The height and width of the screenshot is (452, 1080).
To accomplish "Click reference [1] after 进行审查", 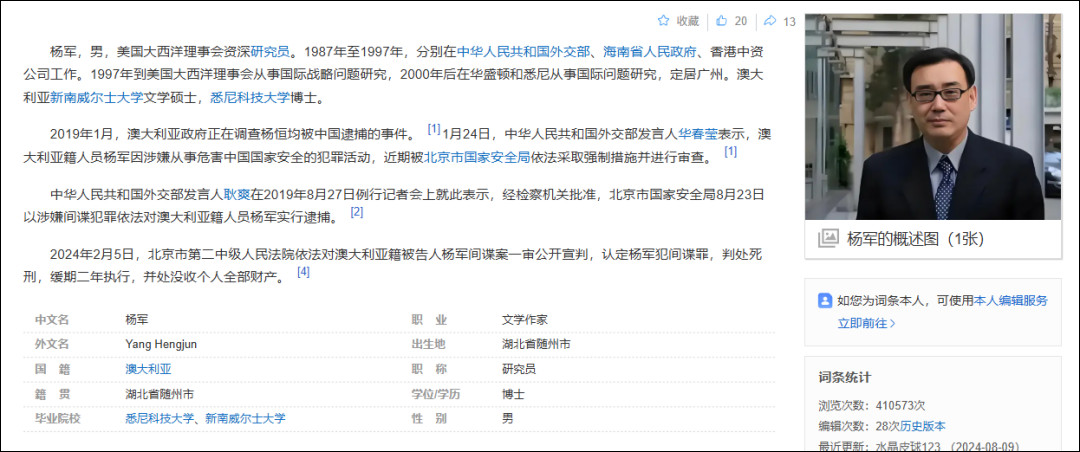I will pyautogui.click(x=730, y=152).
